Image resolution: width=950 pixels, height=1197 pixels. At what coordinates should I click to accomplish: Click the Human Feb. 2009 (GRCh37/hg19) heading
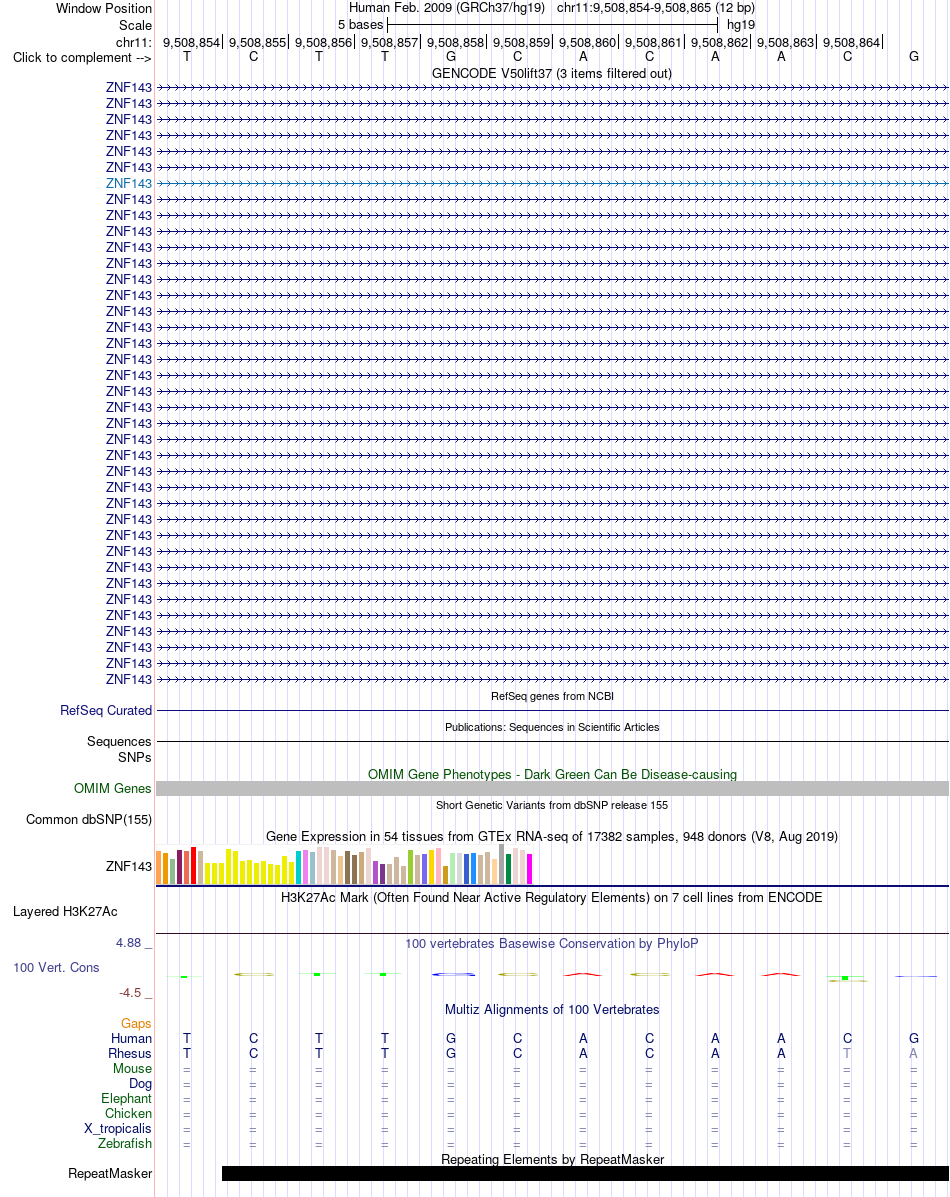(x=447, y=8)
